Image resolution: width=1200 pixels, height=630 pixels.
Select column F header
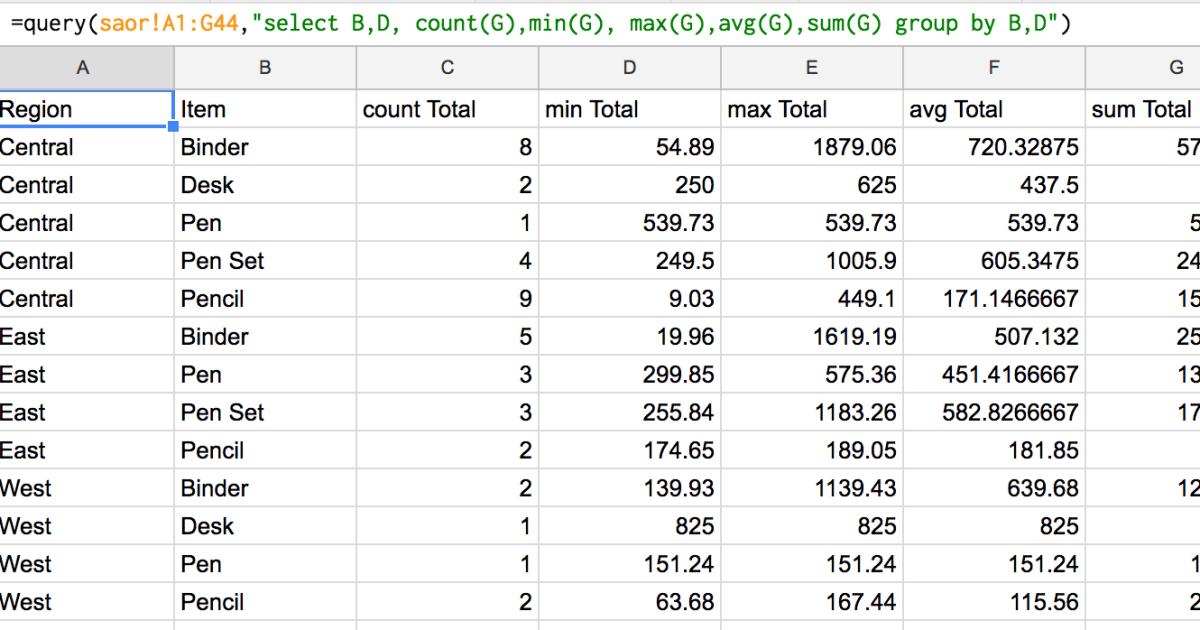pos(993,68)
